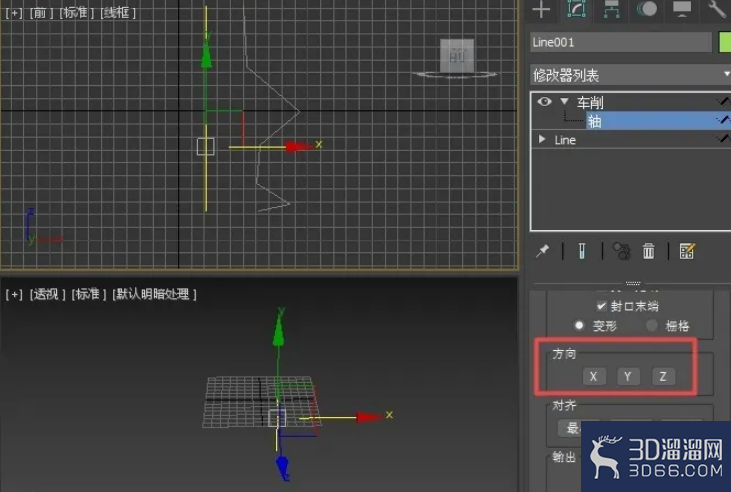Open the [默认明暗处理] shading menu

pos(154,294)
